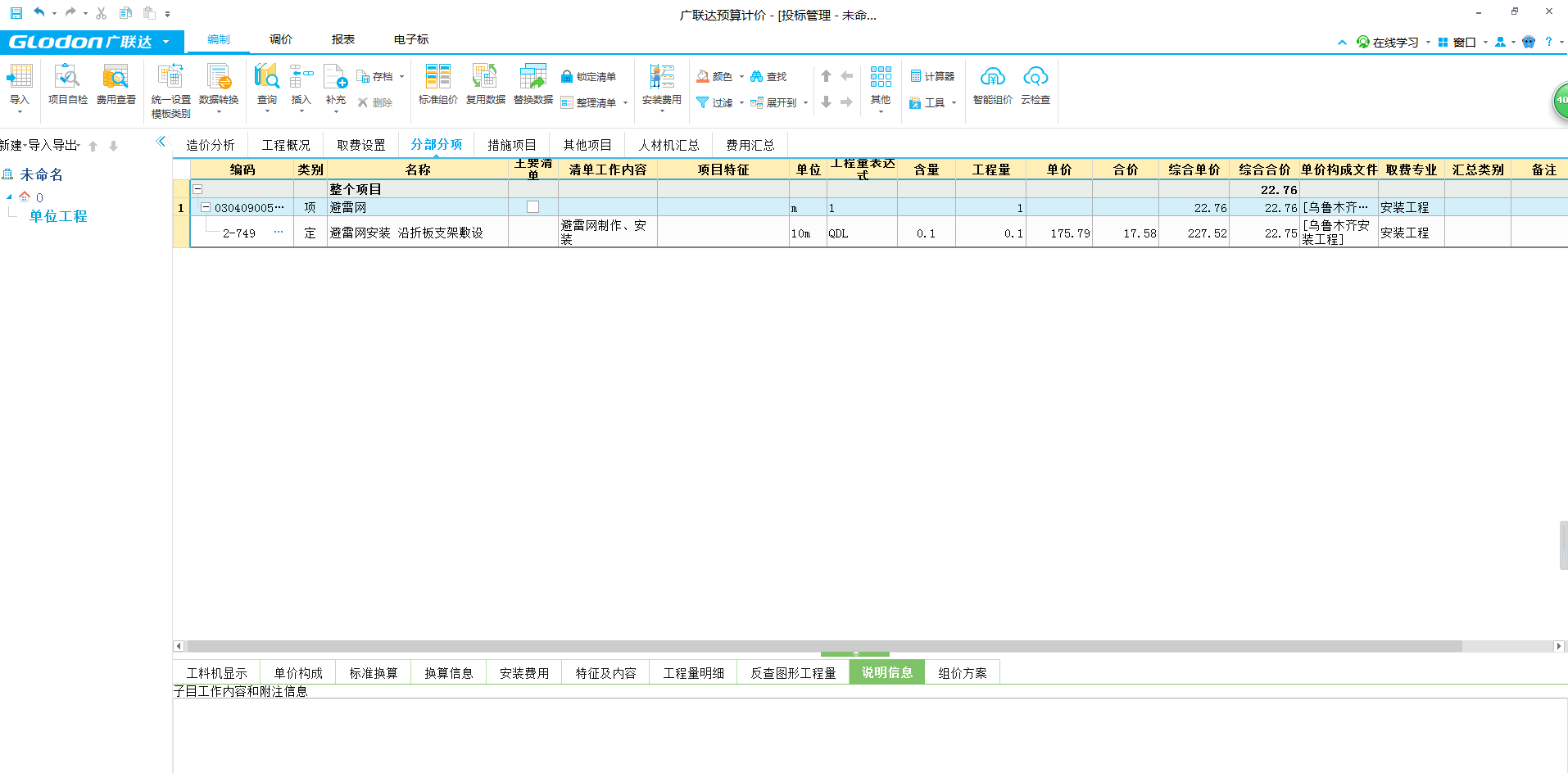Open the Glodon 广联达 application menu dropdown
1568x773 pixels.
click(166, 42)
